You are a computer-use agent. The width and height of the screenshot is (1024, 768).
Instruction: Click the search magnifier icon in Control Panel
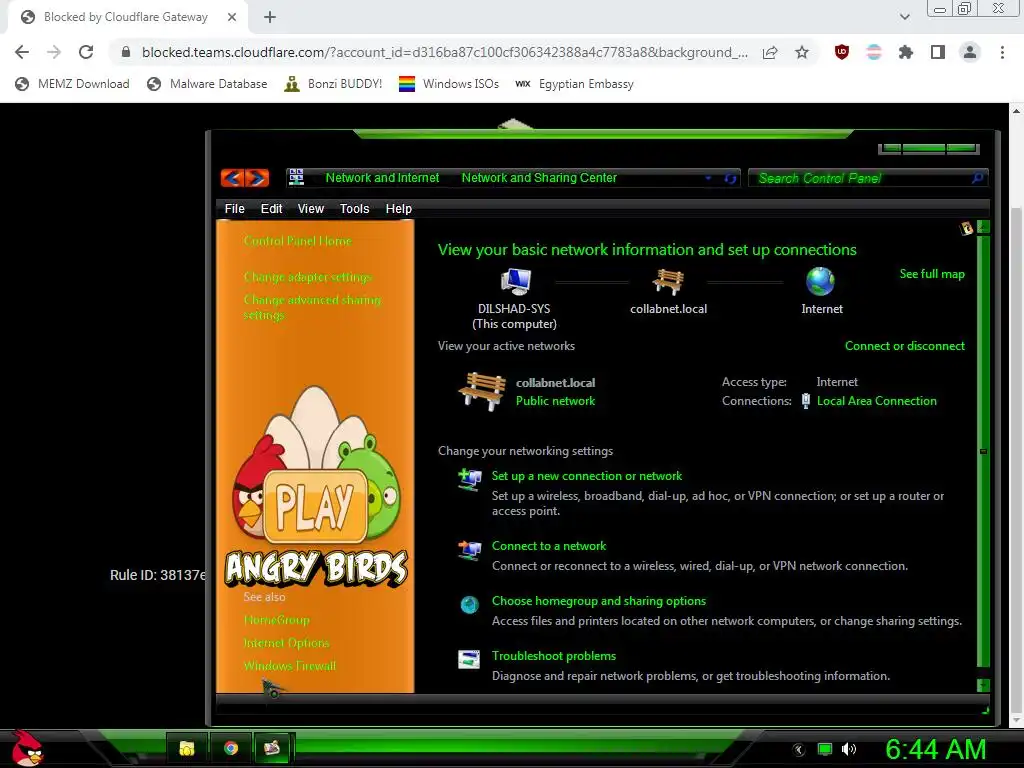pyautogui.click(x=977, y=178)
